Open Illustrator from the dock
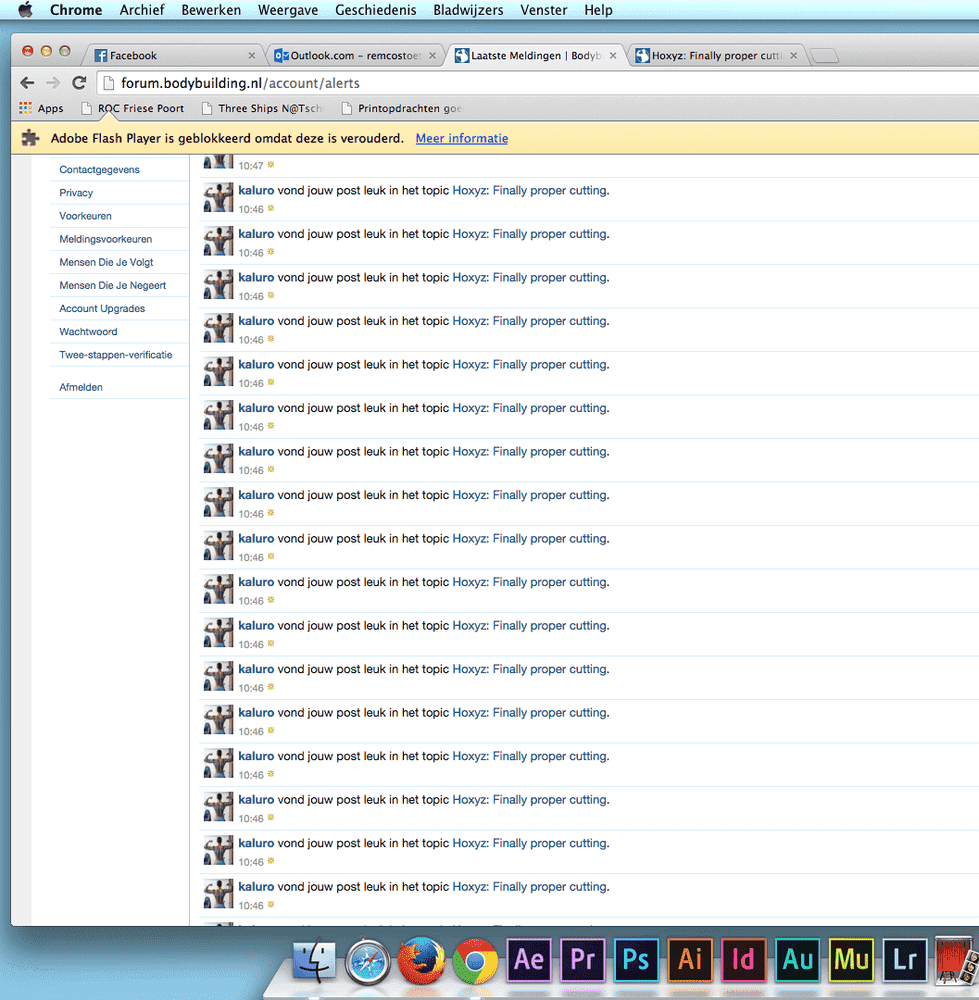979x1000 pixels. [x=690, y=961]
